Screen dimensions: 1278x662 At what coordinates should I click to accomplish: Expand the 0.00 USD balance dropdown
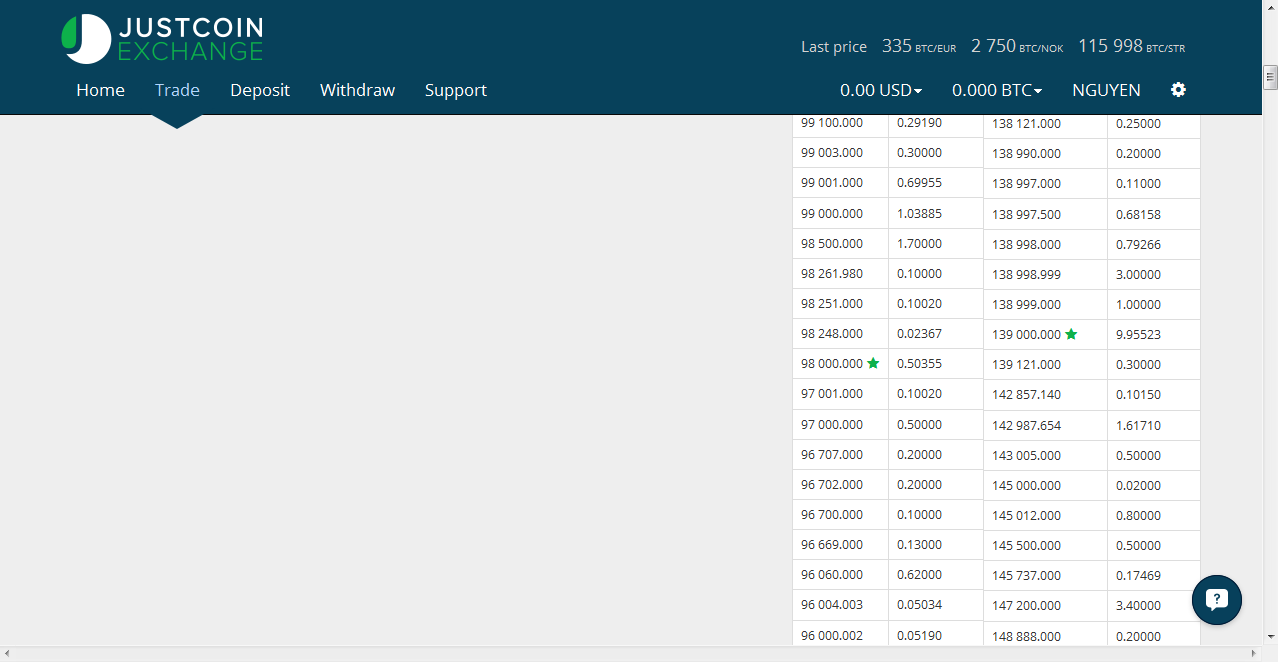(x=881, y=90)
